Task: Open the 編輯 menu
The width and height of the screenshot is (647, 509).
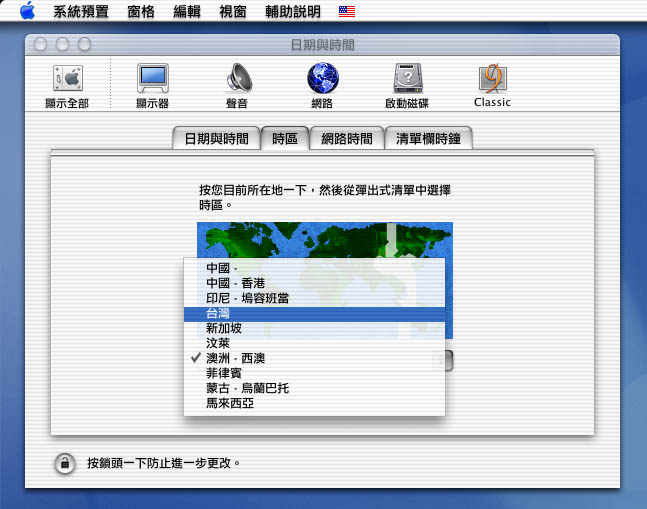Action: click(x=187, y=11)
